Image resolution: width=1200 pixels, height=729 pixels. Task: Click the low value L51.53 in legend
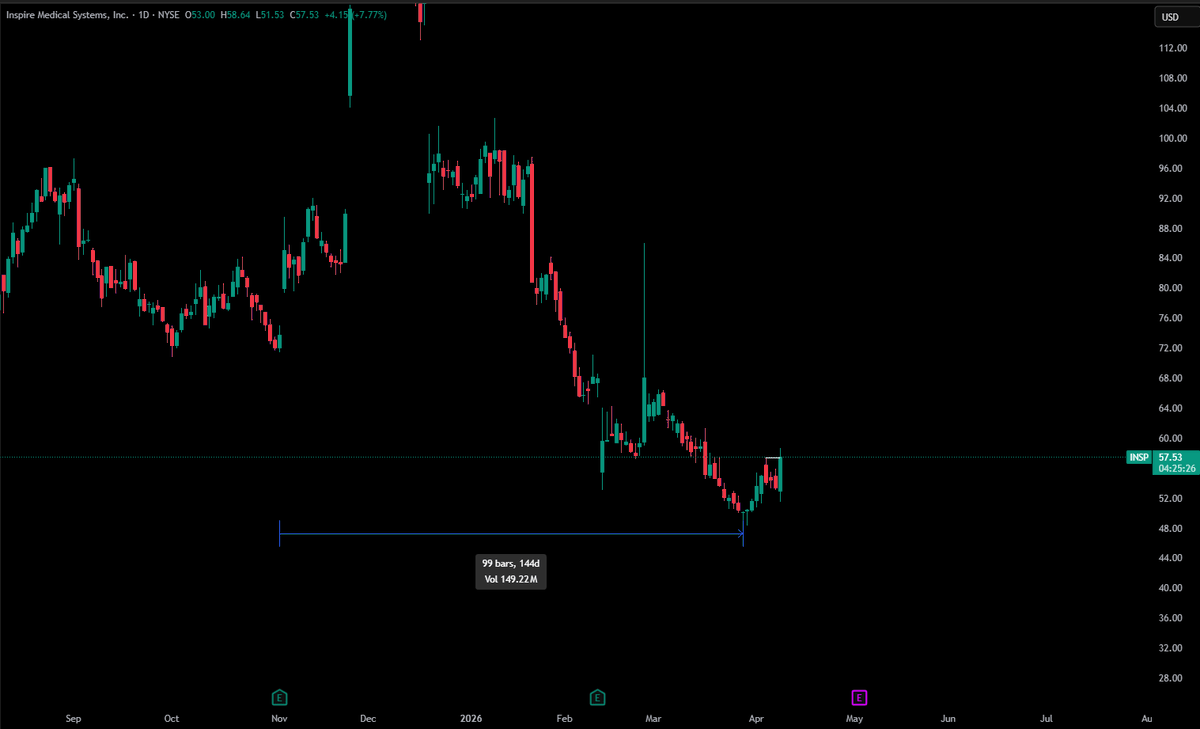(271, 15)
